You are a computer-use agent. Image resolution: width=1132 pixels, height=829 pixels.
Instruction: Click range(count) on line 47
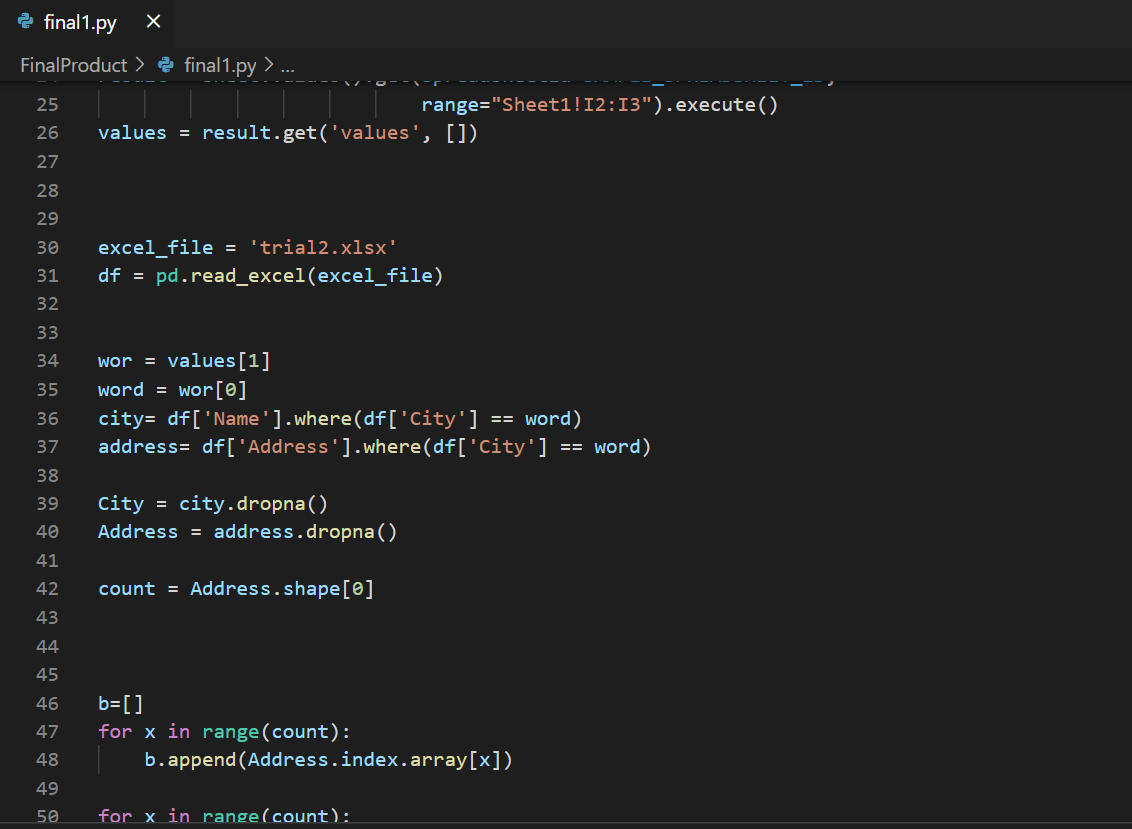[x=271, y=732]
